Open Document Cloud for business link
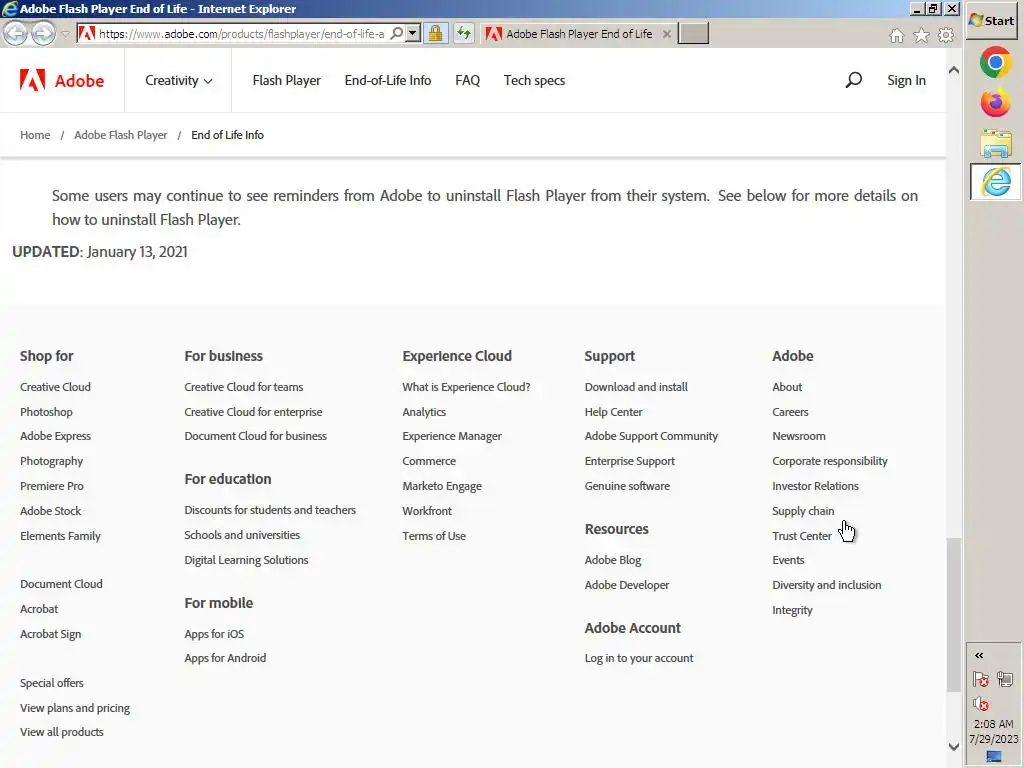This screenshot has height=768, width=1024. tap(255, 436)
